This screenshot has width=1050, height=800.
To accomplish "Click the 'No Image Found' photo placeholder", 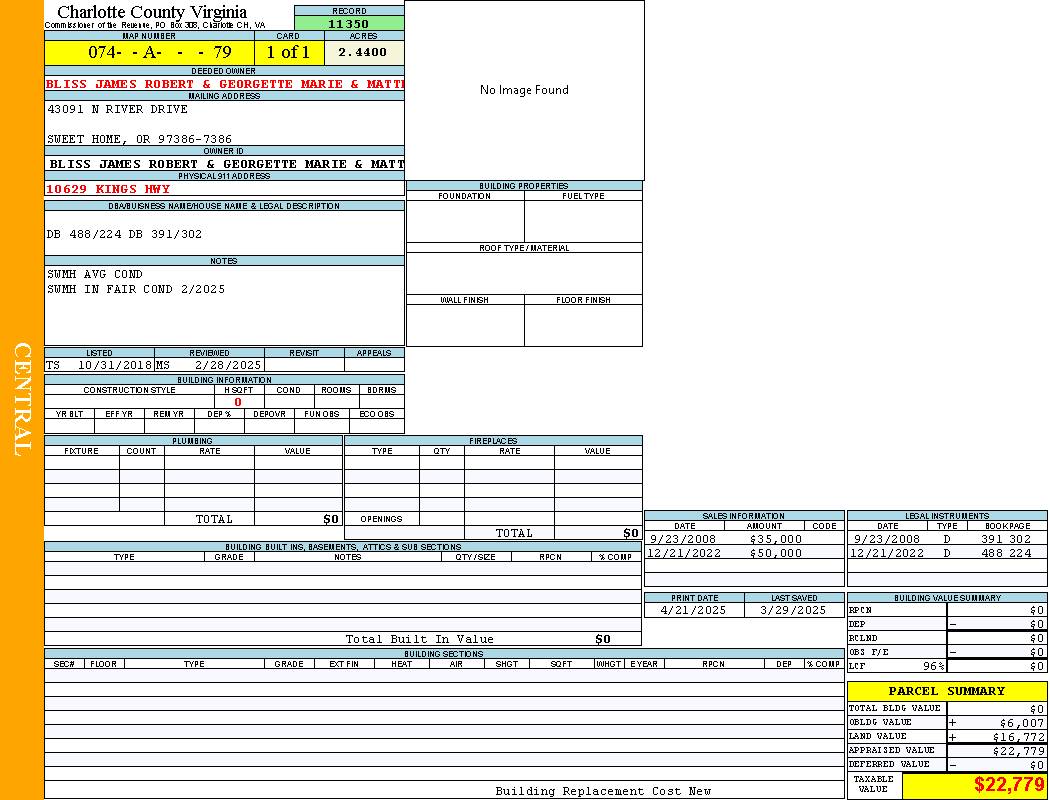I will pyautogui.click(x=524, y=90).
